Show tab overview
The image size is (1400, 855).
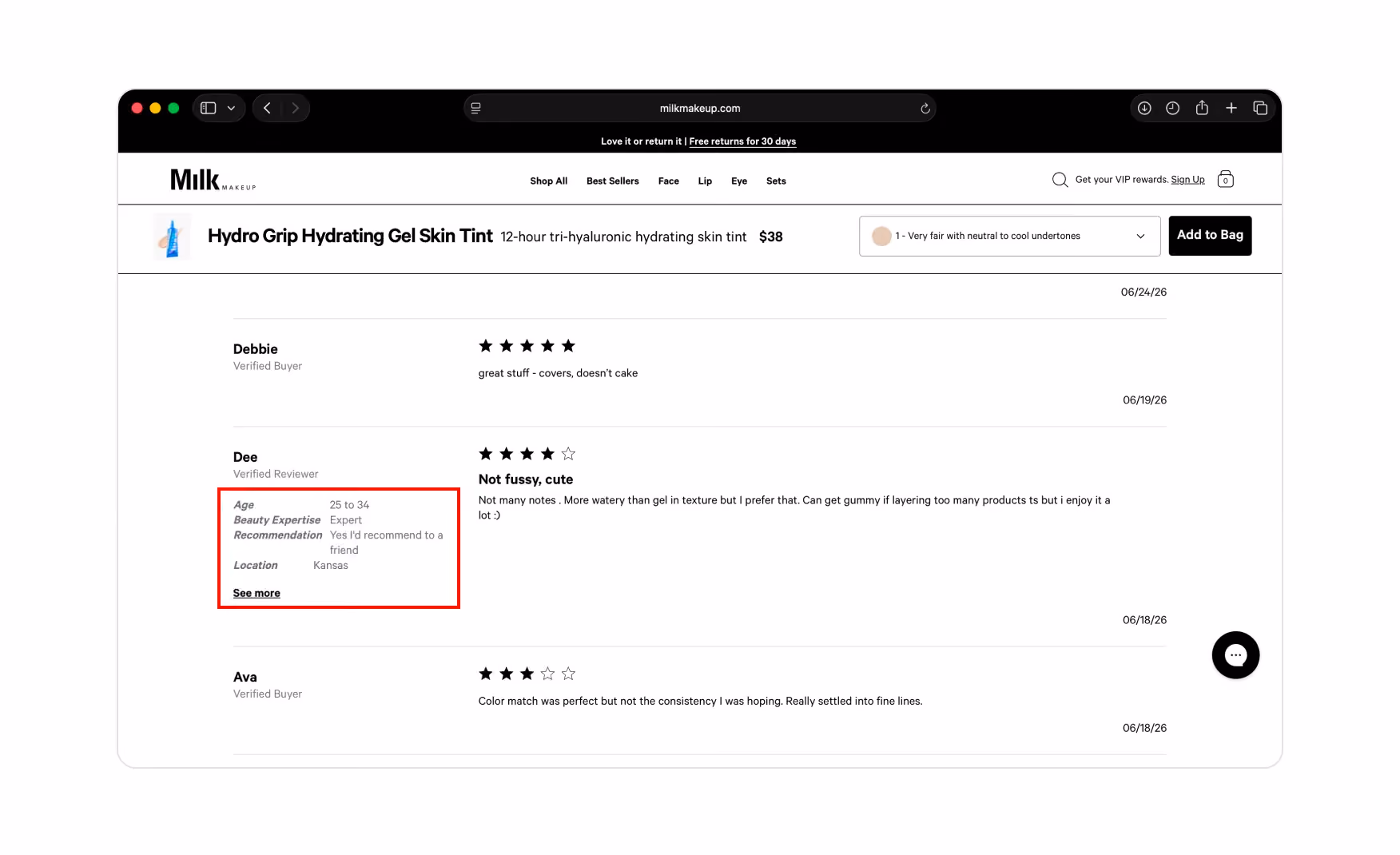[1260, 108]
